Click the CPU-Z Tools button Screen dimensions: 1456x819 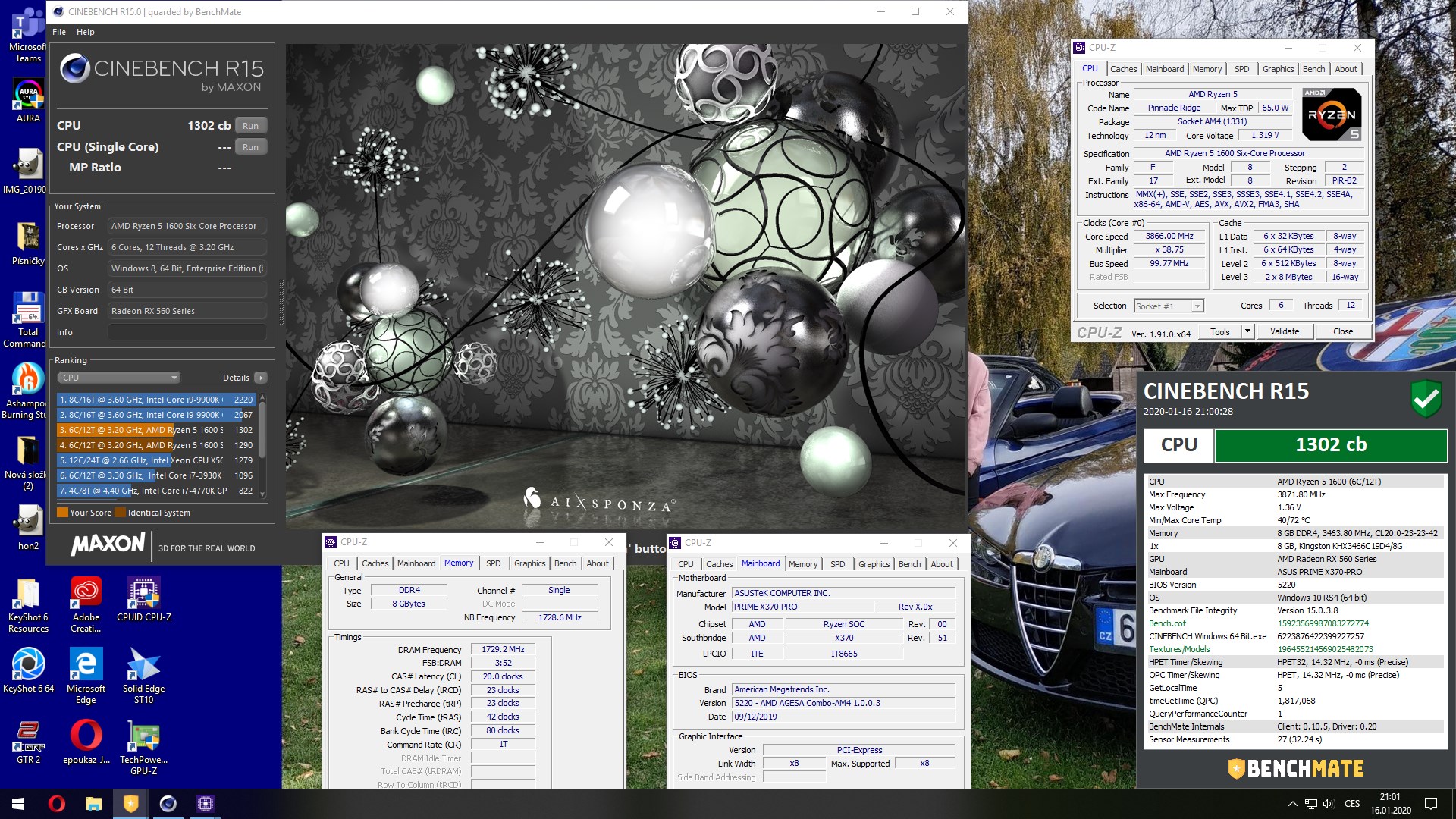point(1220,331)
